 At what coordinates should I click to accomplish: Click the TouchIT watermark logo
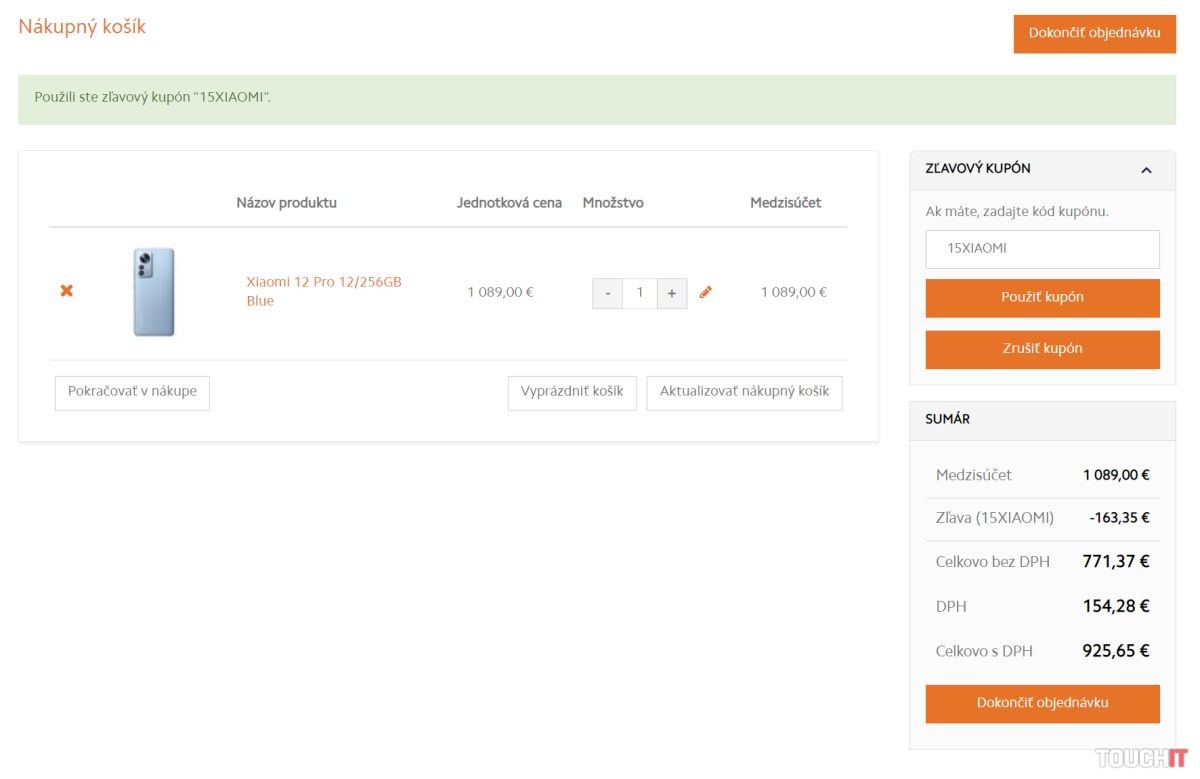(1140, 757)
